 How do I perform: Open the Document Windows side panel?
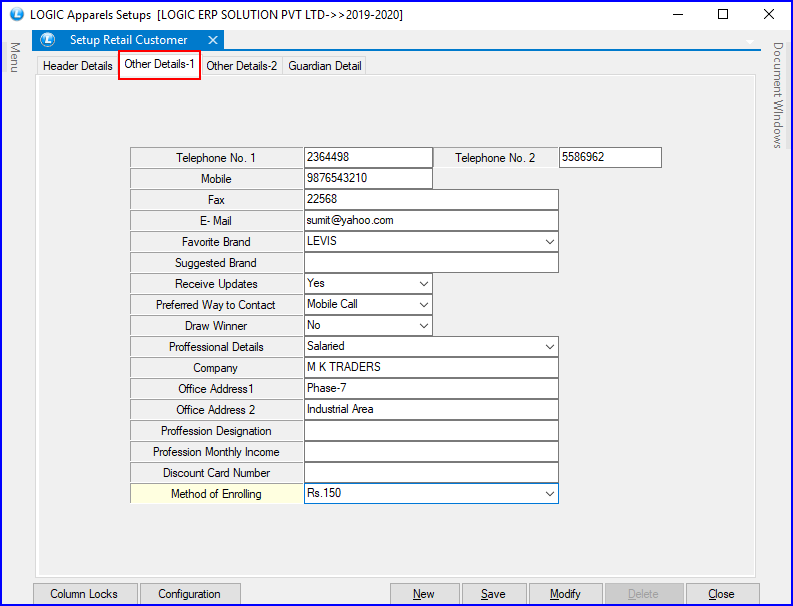pyautogui.click(x=778, y=95)
